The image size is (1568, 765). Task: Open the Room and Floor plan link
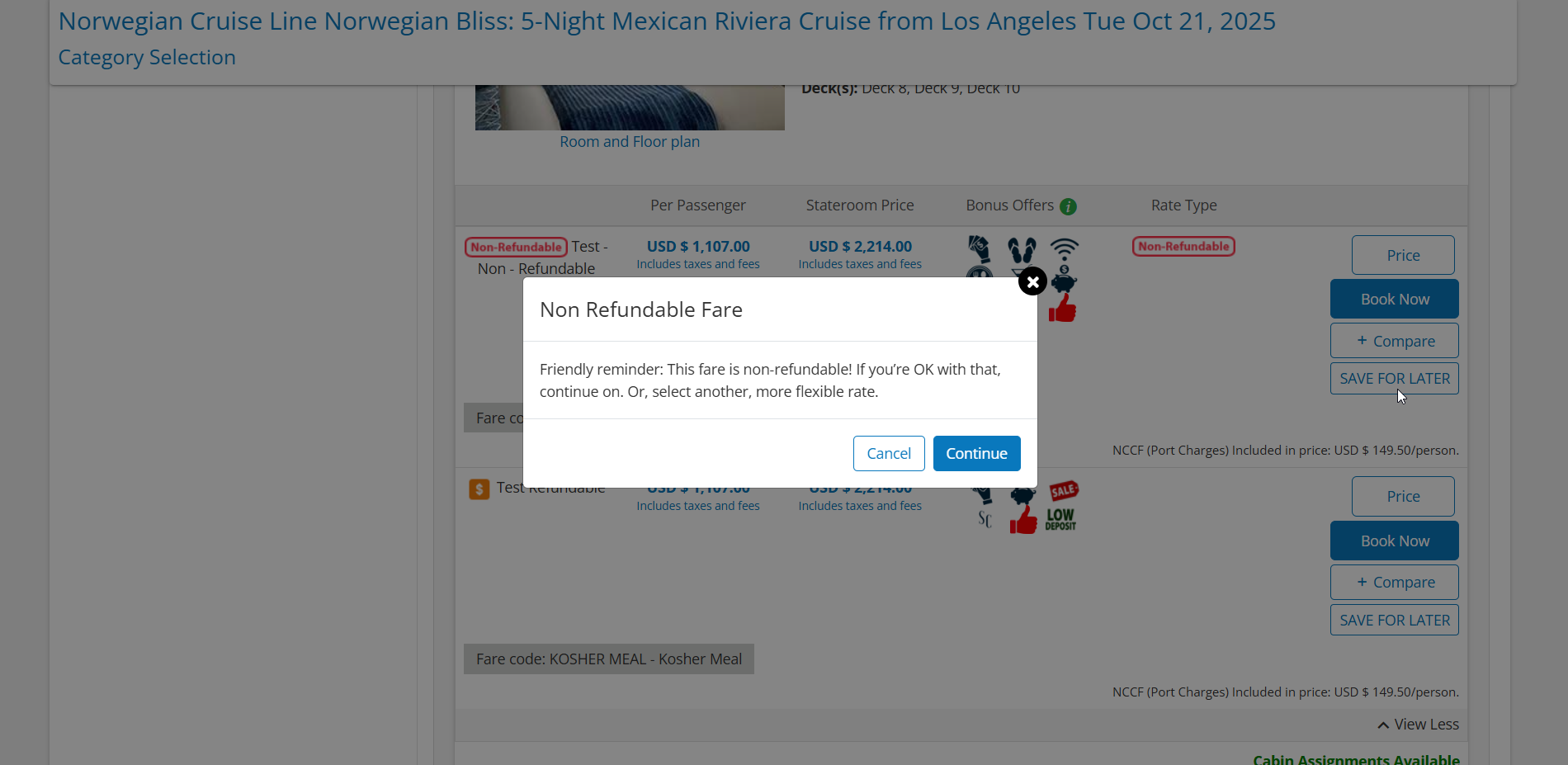click(630, 142)
